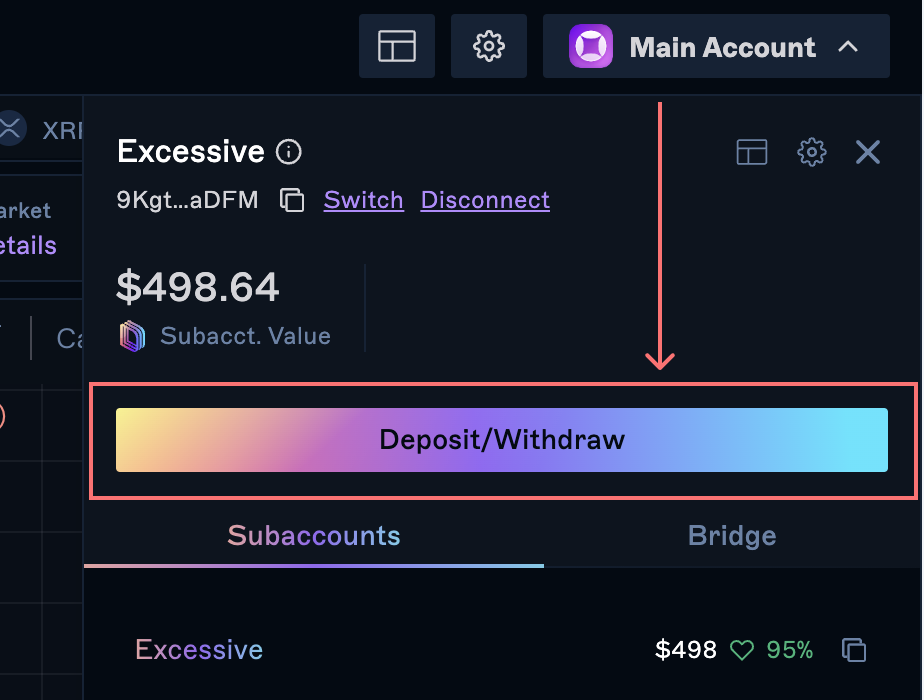This screenshot has width=924, height=700.
Task: Click the purple Main Account logo
Action: tap(590, 47)
